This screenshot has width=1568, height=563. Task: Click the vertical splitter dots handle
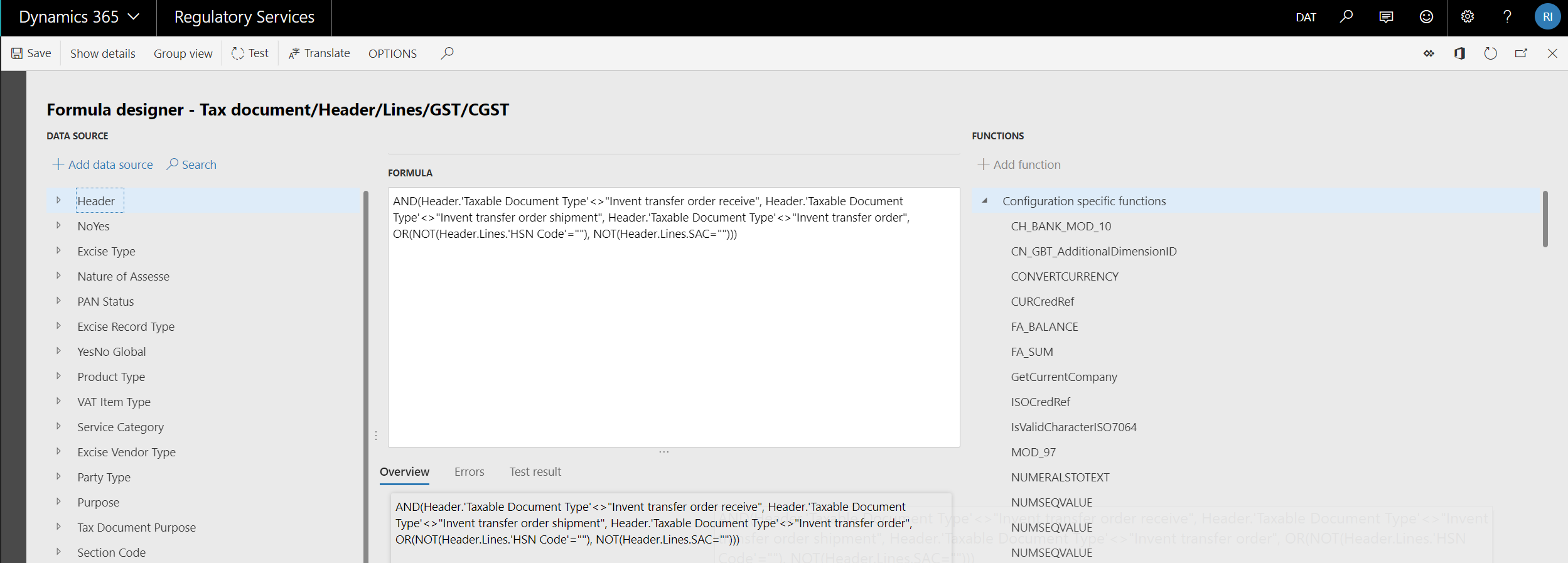click(x=375, y=435)
